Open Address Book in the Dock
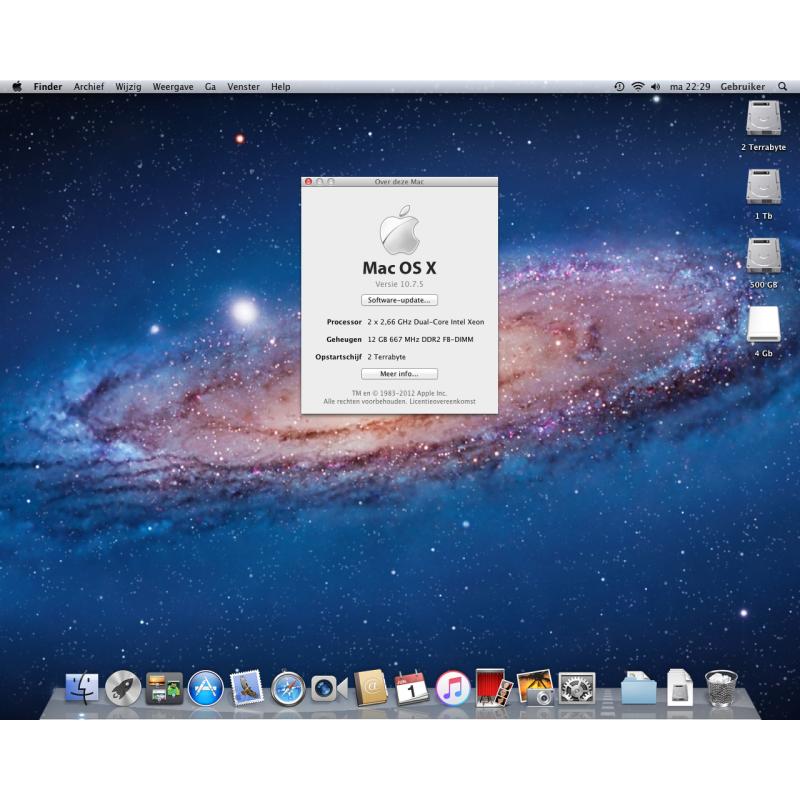 [370, 688]
